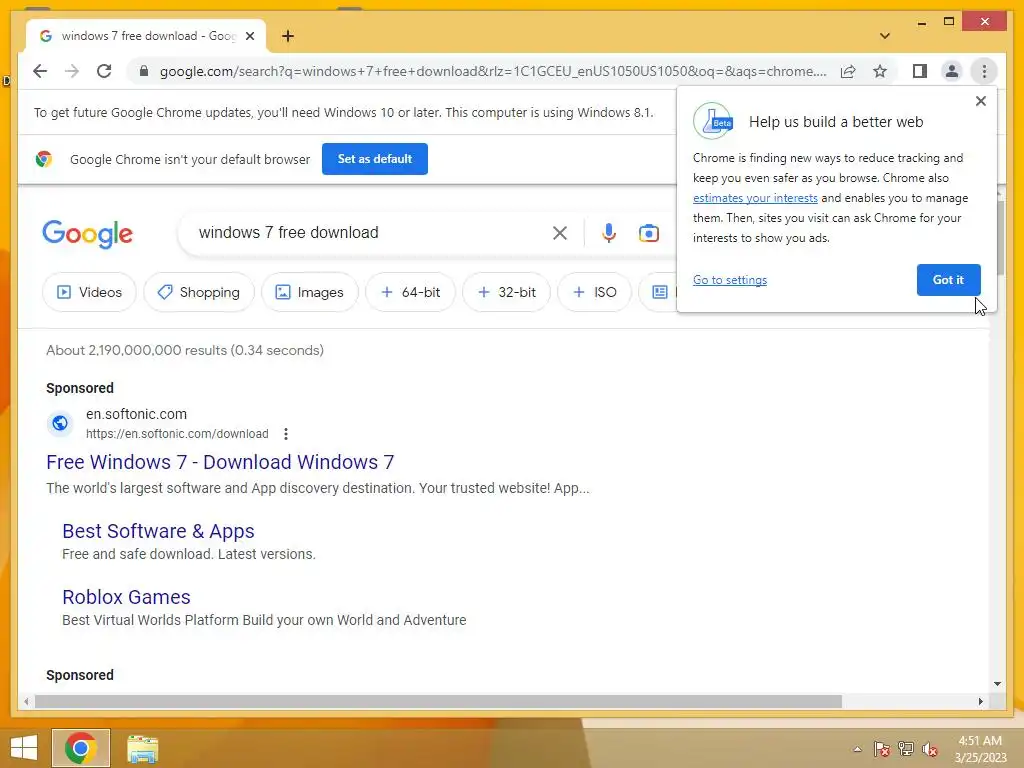Open File Explorer from the taskbar
1024x768 pixels.
(142, 748)
